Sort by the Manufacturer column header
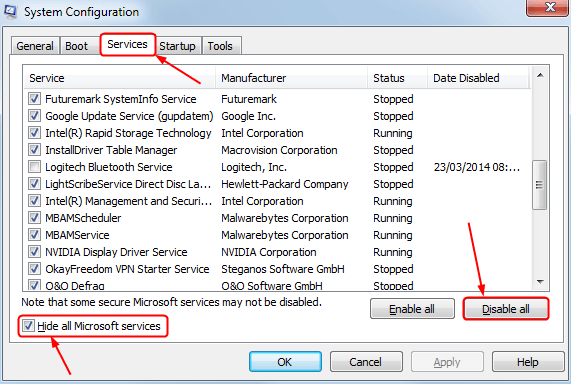 [292, 78]
